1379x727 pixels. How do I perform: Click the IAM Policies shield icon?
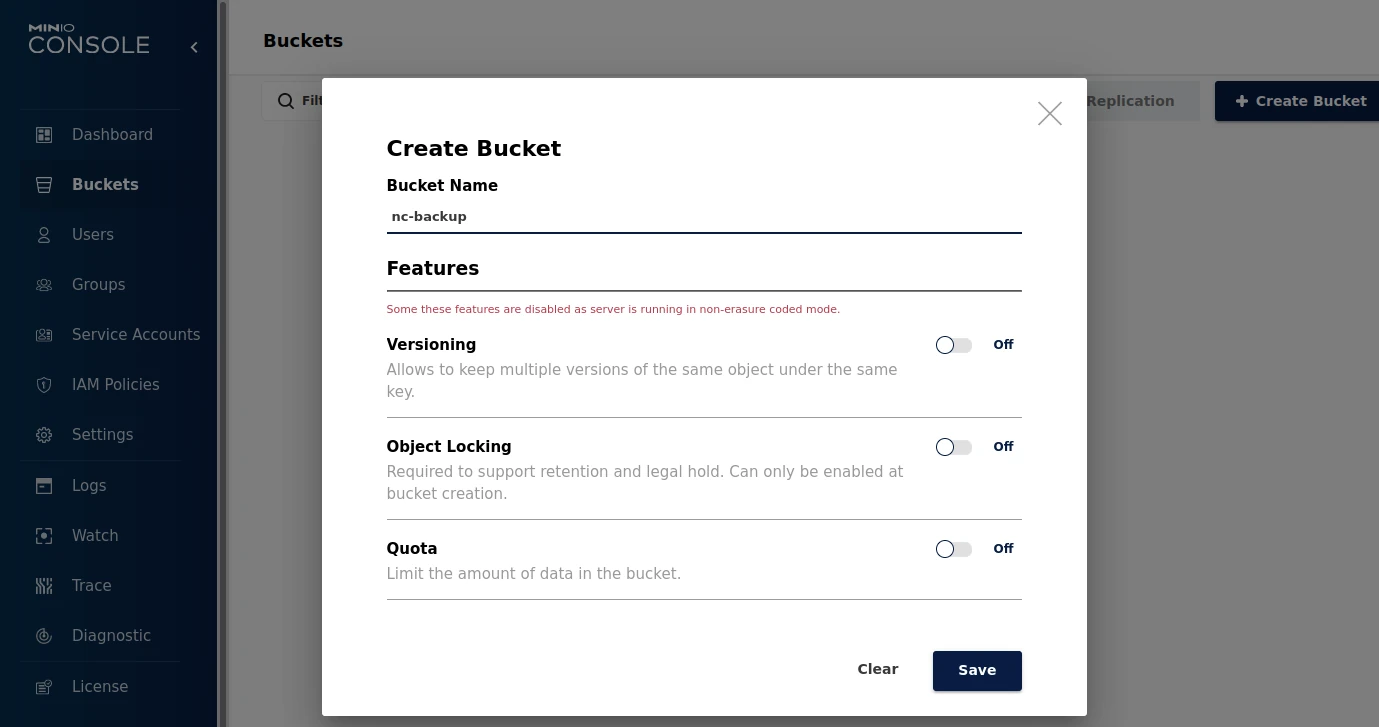click(44, 385)
